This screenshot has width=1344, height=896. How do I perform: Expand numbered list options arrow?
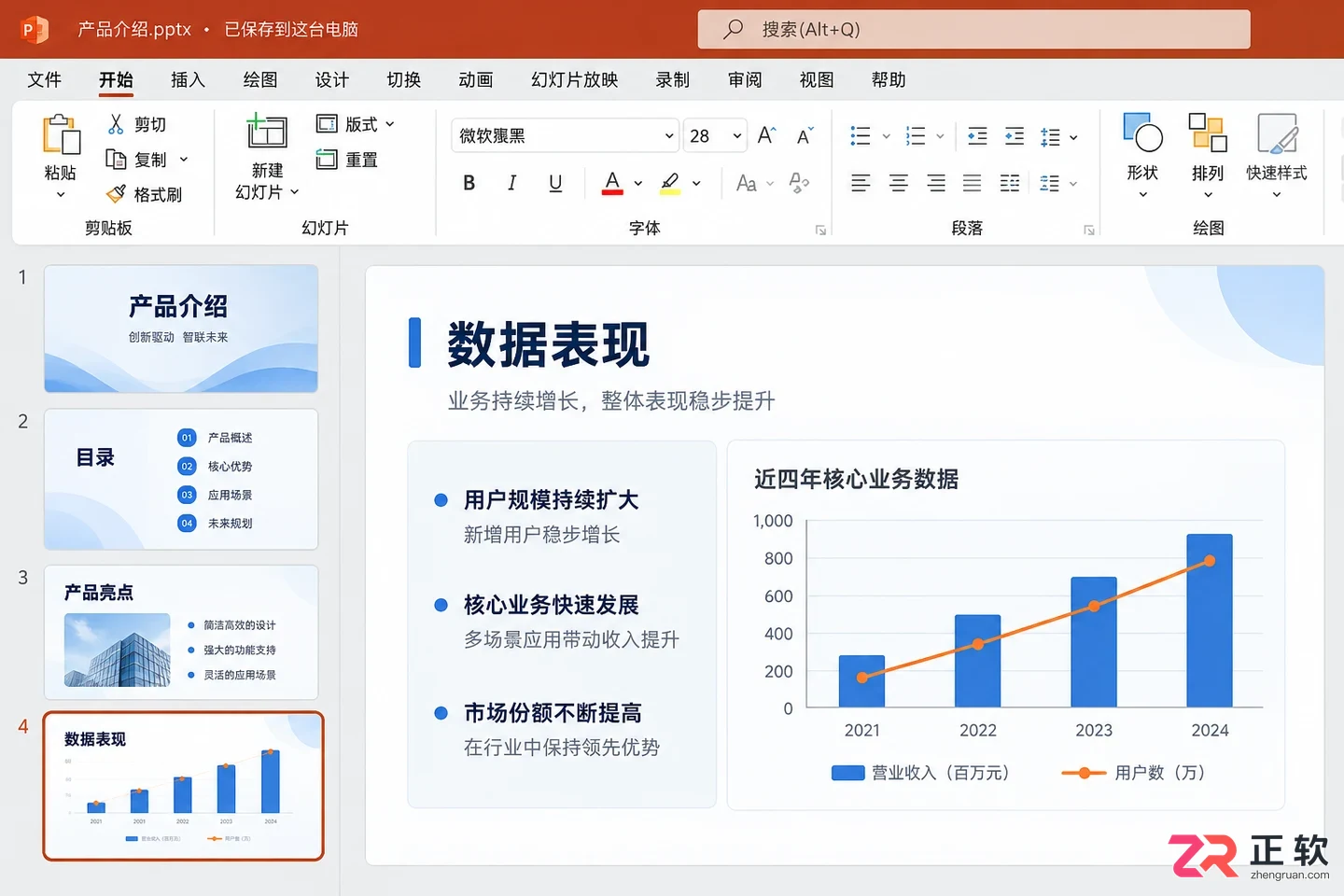click(x=940, y=137)
